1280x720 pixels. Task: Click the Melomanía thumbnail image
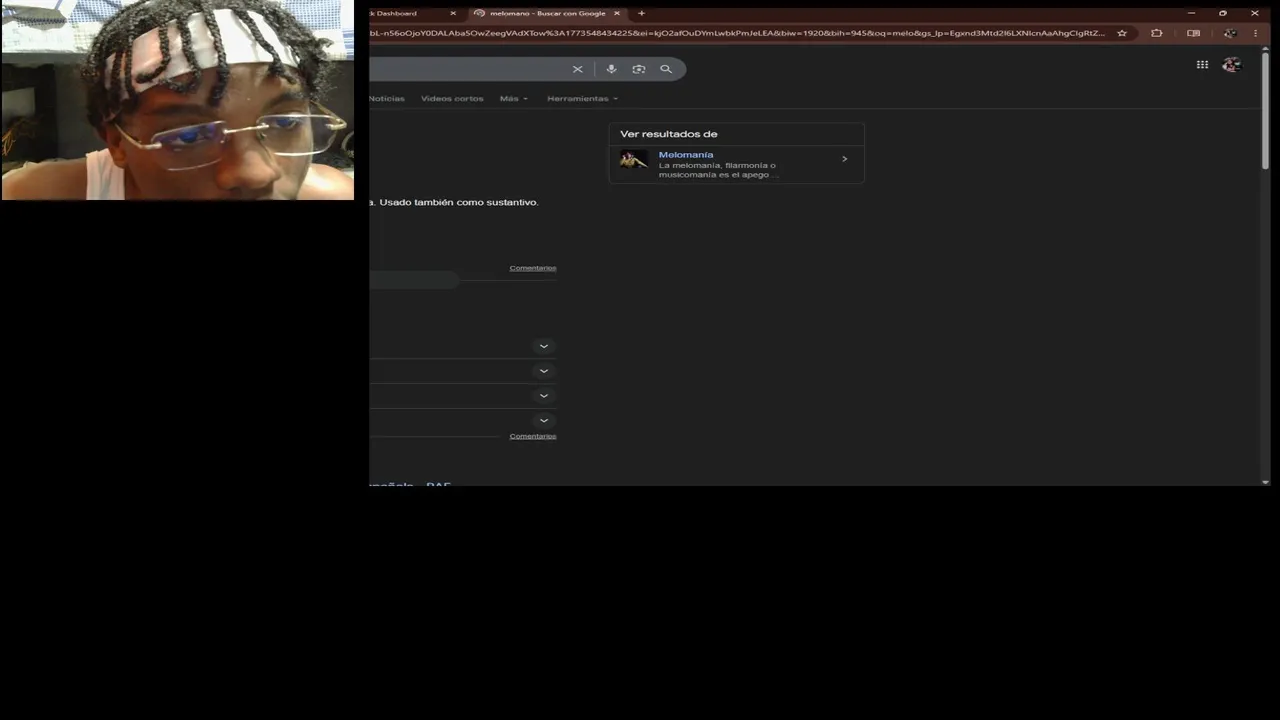point(633,159)
